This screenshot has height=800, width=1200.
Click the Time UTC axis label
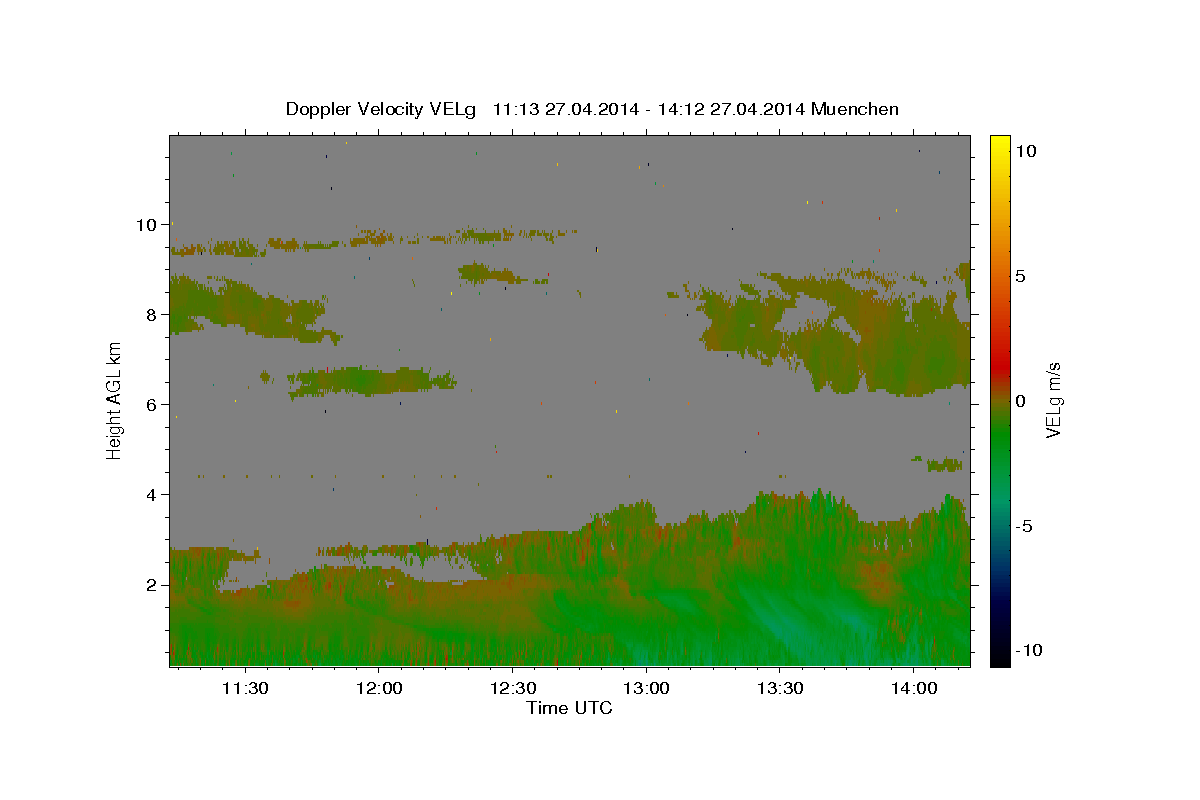(569, 709)
